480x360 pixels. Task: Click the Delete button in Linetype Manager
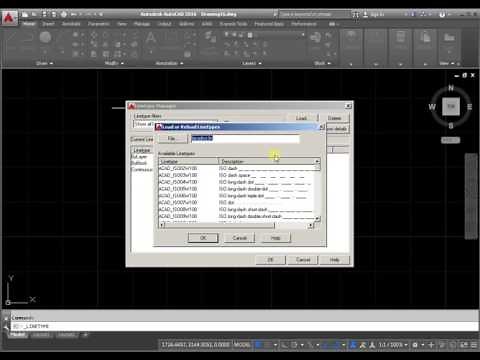[x=334, y=118]
